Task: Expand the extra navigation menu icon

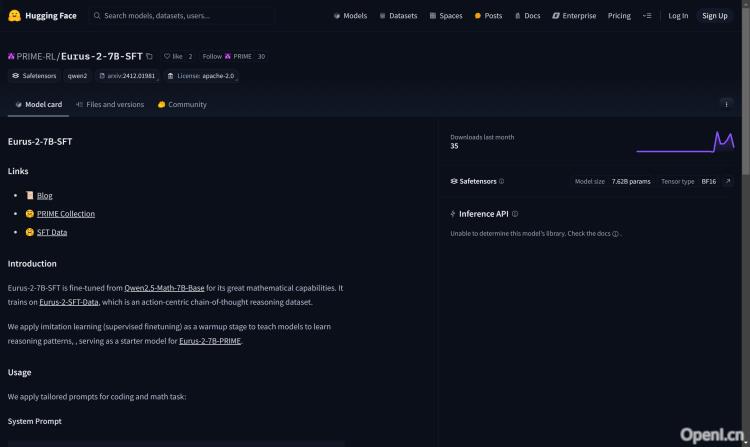Action: pos(647,16)
